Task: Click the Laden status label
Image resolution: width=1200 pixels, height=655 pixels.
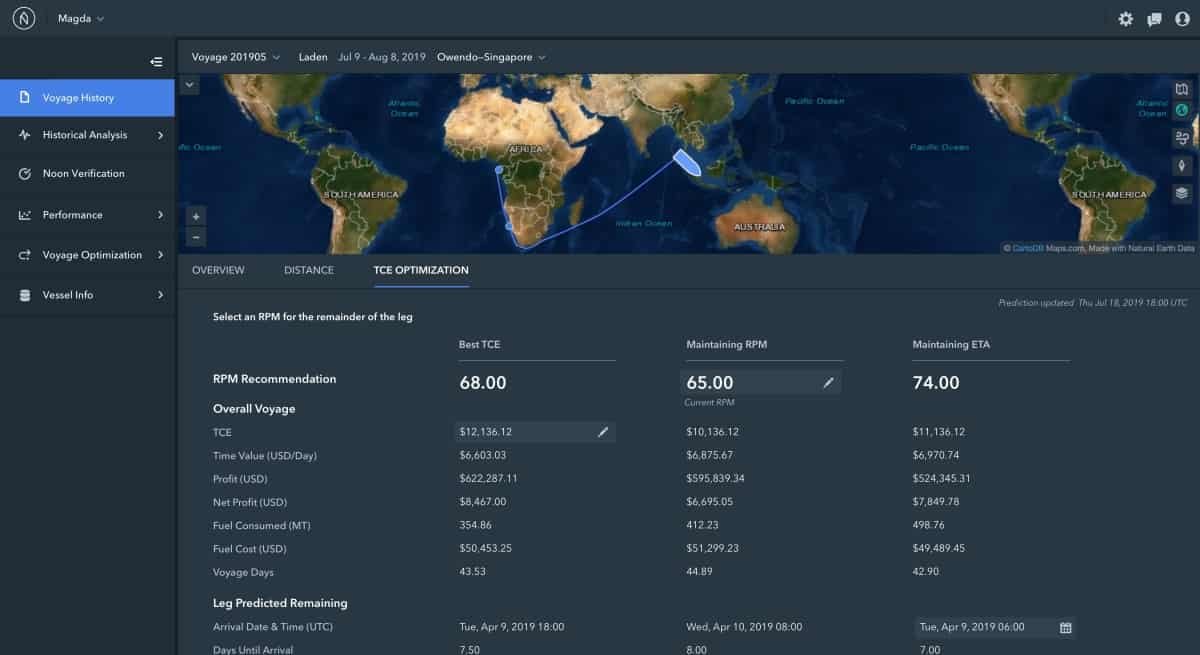Action: (312, 57)
